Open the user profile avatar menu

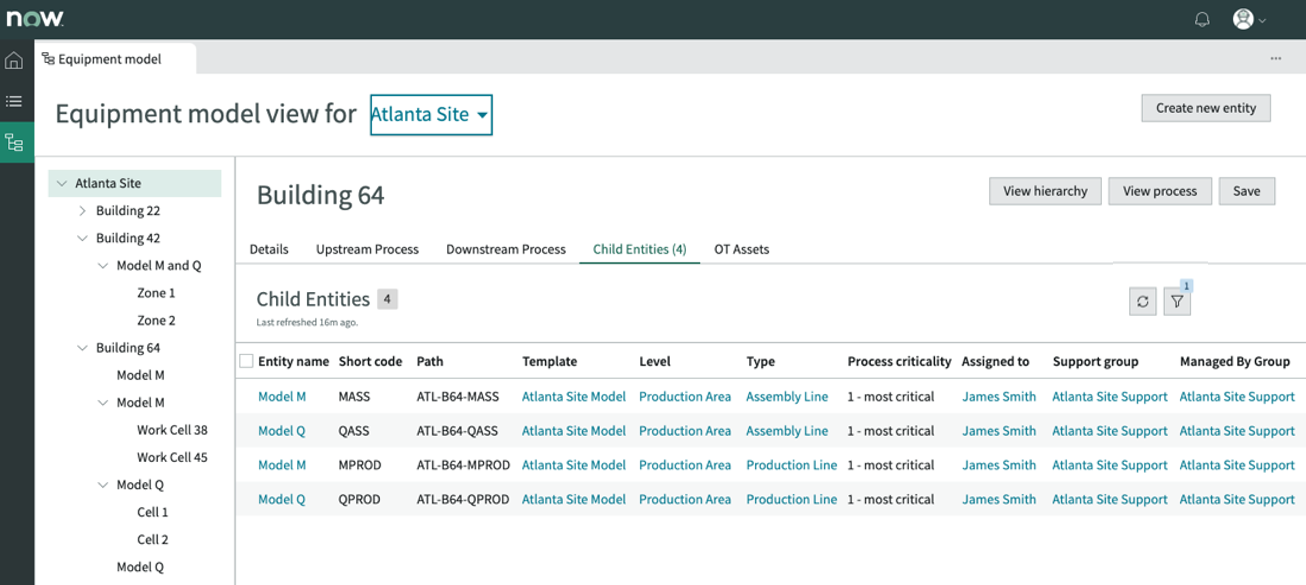point(1249,19)
